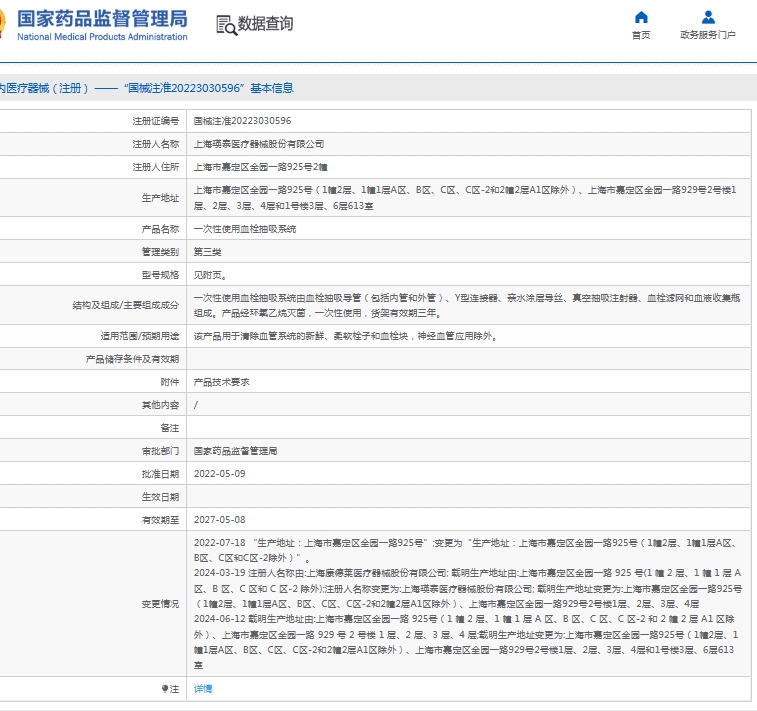Click the 审批部门 row label
Viewport: 757px width, 711px height.
click(160, 451)
